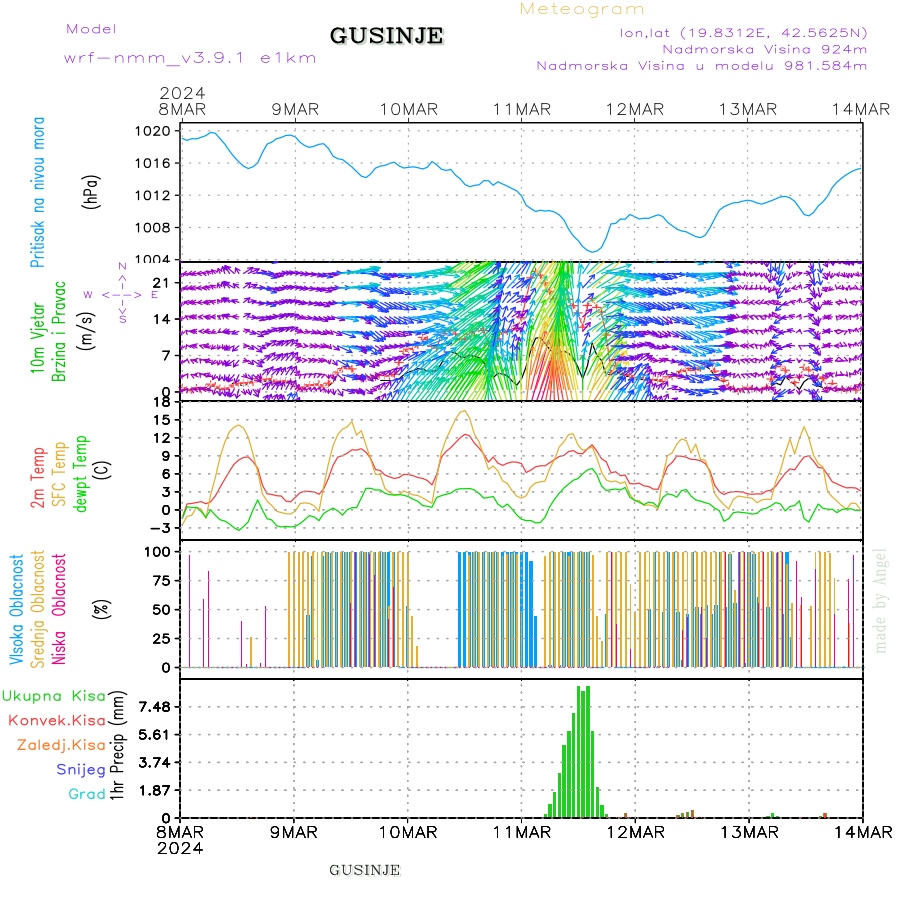Select the '1008' pressure tick value
The height and width of the screenshot is (900, 900).
(x=153, y=228)
